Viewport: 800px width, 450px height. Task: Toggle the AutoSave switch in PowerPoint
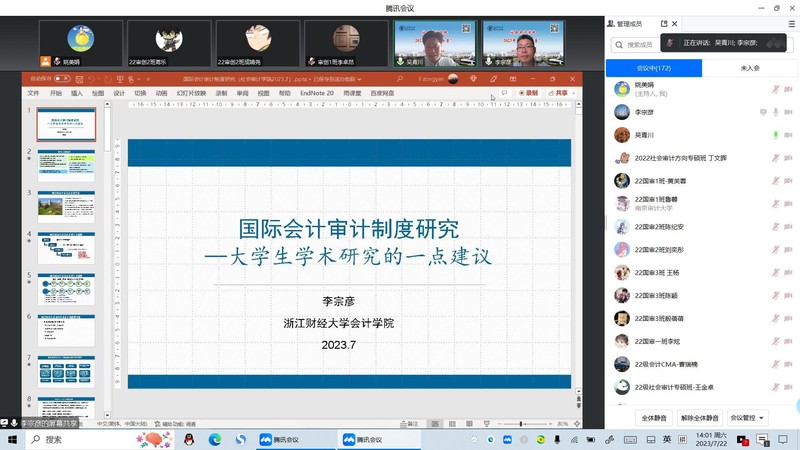click(60, 77)
